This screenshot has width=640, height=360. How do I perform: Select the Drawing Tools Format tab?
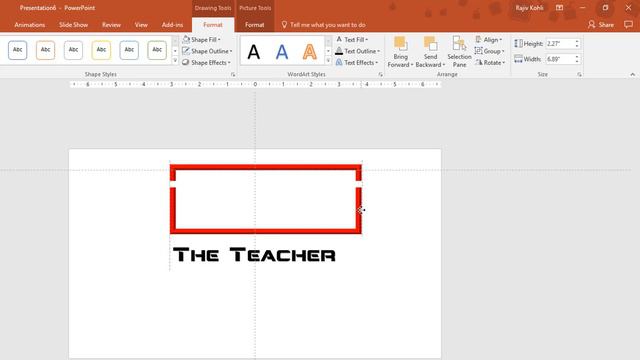tap(213, 25)
